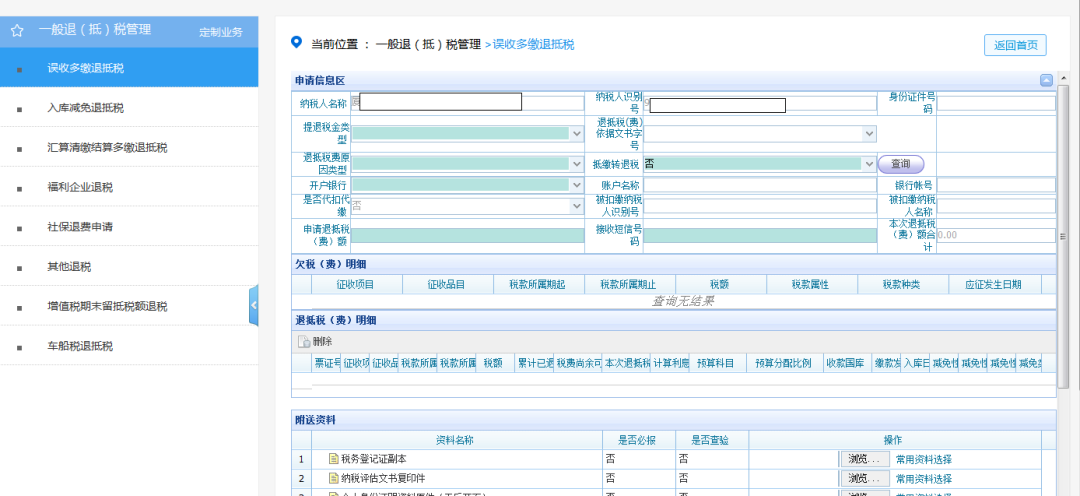Image resolution: width=1080 pixels, height=496 pixels.
Task: Click bullet icon next to 入库减免退抵税
Action: tap(19, 109)
